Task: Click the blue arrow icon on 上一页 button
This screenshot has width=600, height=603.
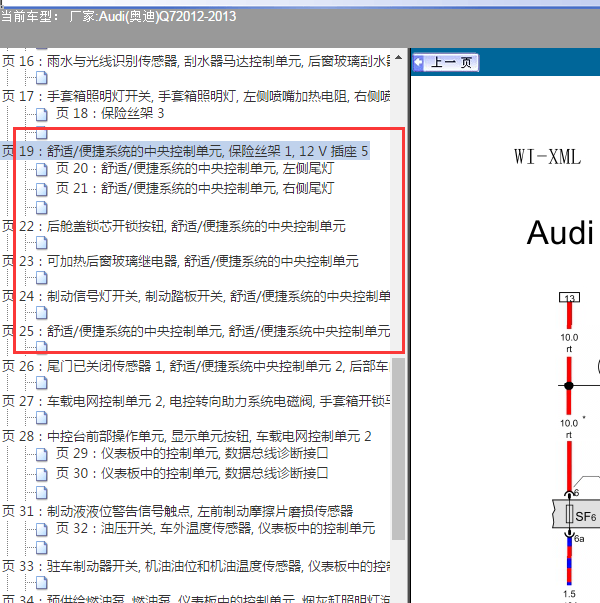Action: click(418, 62)
